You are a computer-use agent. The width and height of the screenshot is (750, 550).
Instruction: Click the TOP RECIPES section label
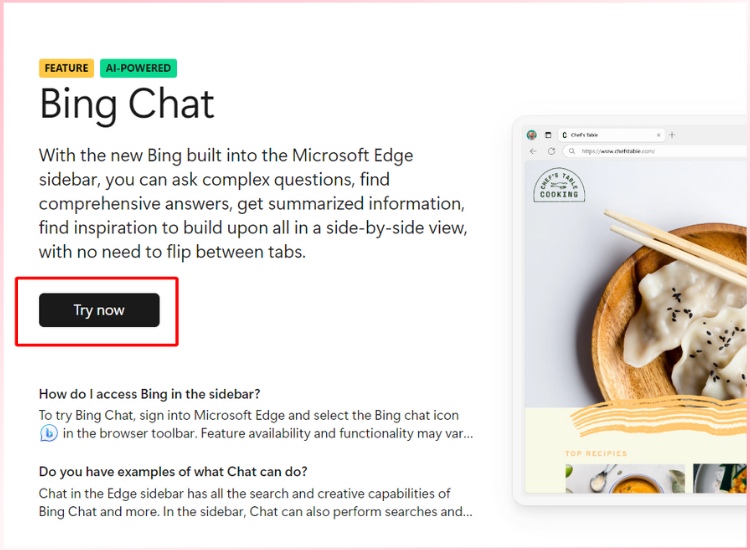(x=596, y=453)
